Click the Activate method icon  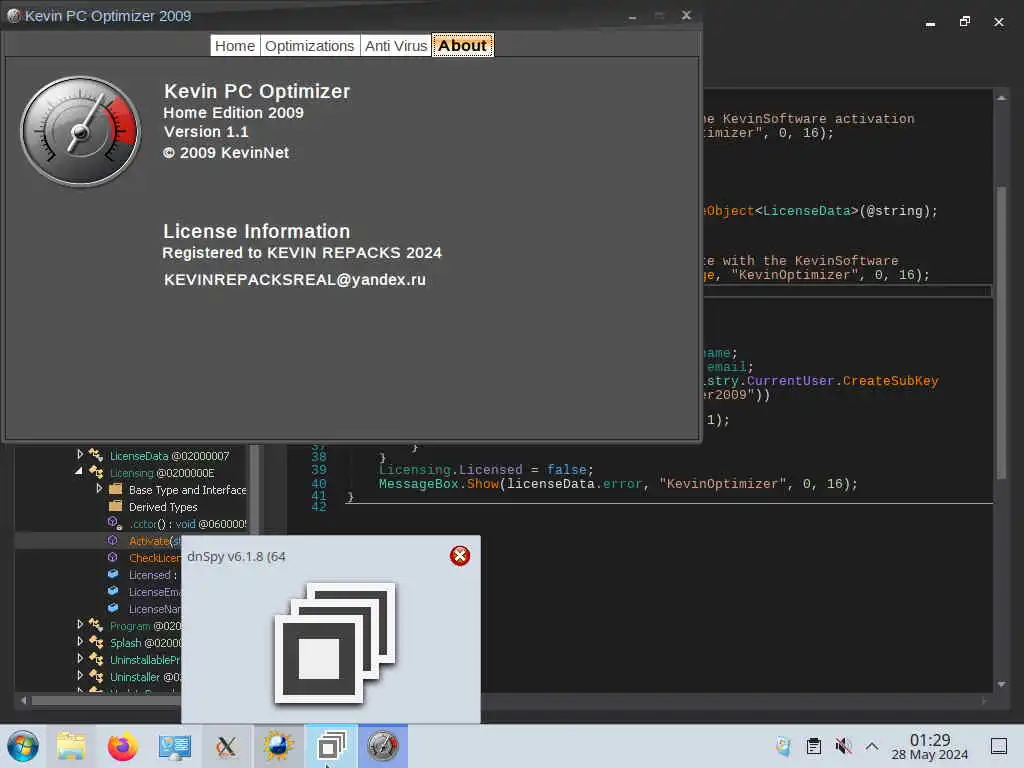click(113, 540)
